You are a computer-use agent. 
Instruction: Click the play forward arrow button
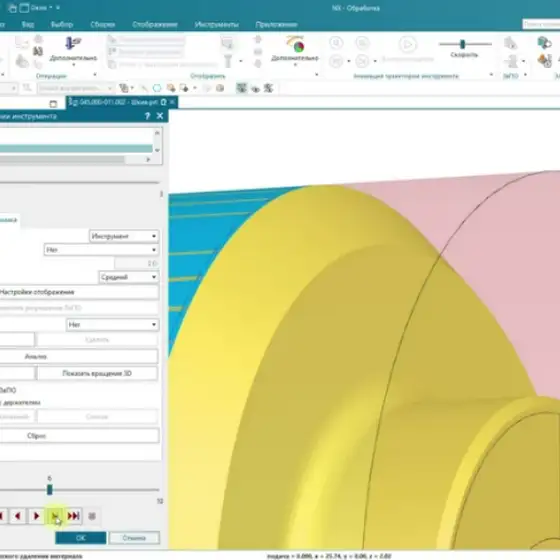click(36, 516)
